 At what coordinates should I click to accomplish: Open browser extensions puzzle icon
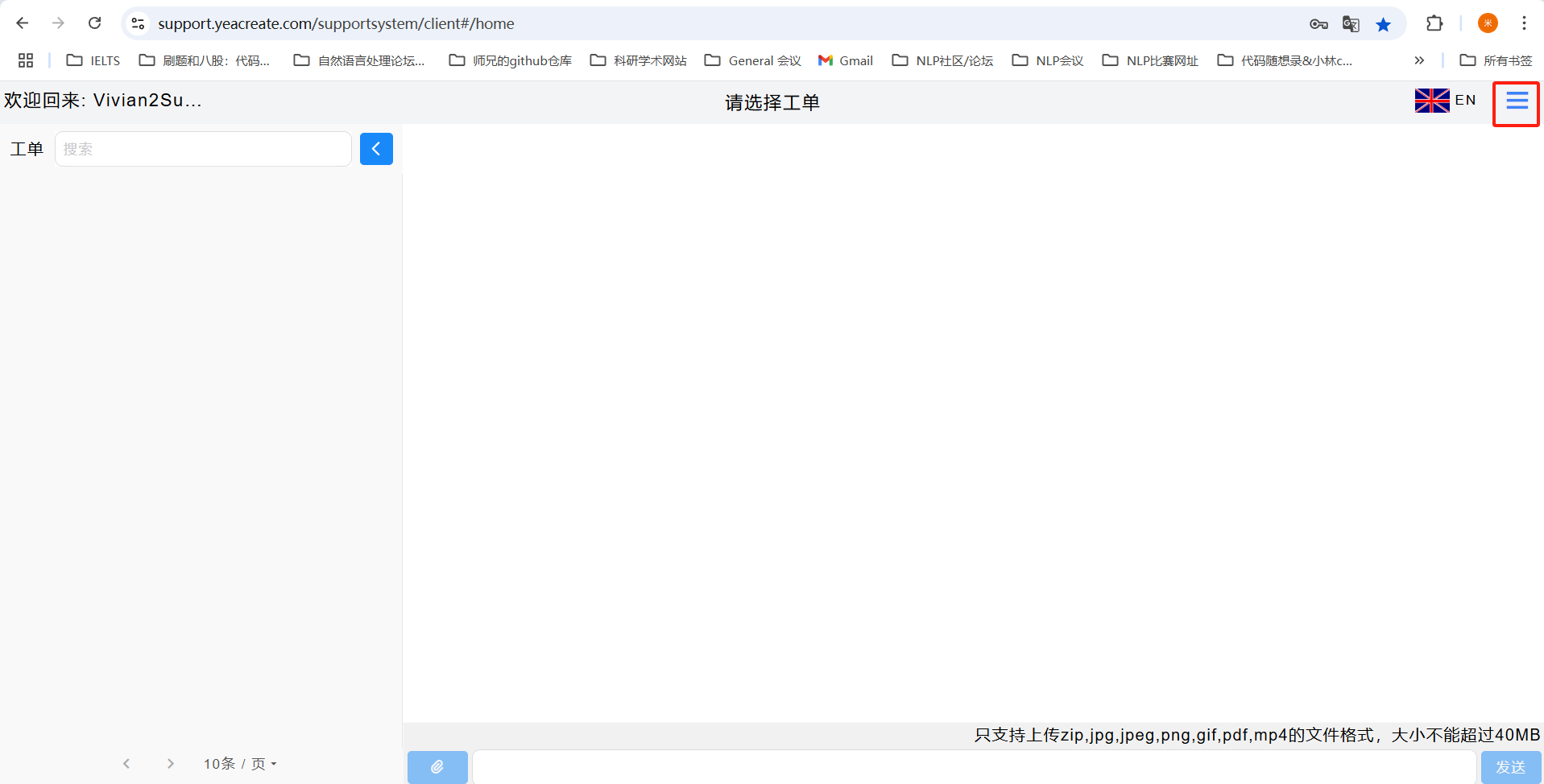[x=1434, y=23]
